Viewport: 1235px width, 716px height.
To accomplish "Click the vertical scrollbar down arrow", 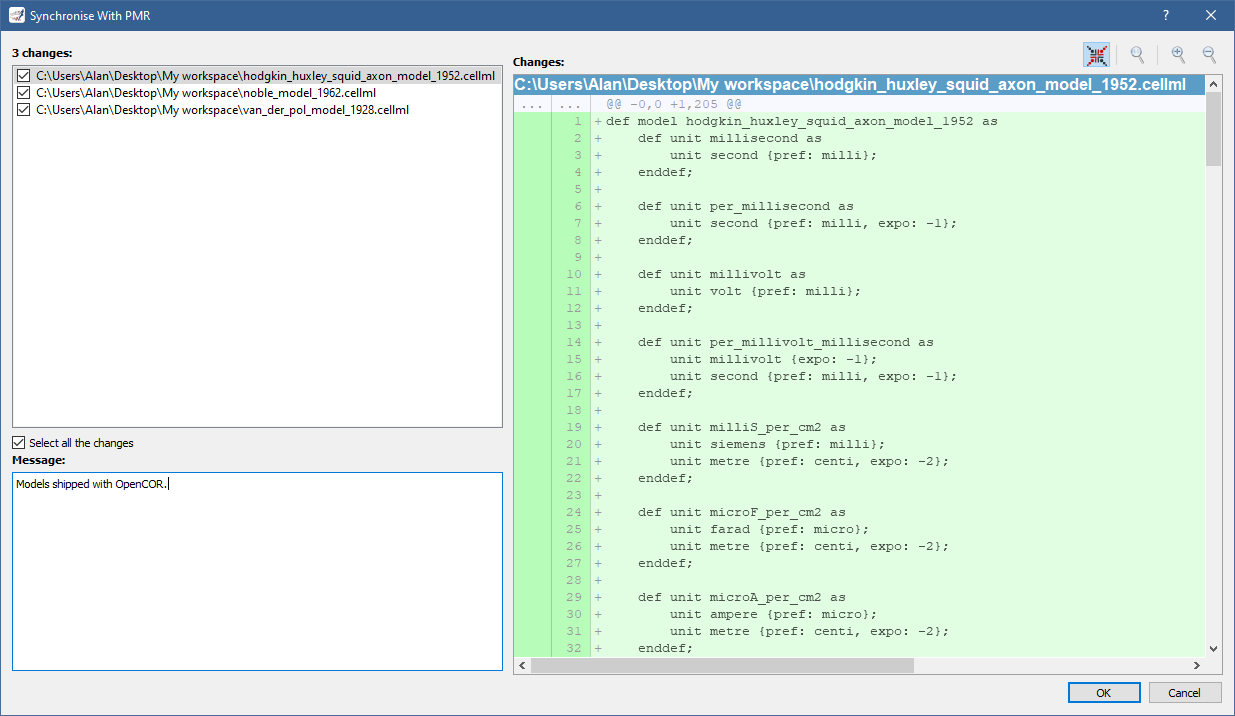I will 1214,648.
